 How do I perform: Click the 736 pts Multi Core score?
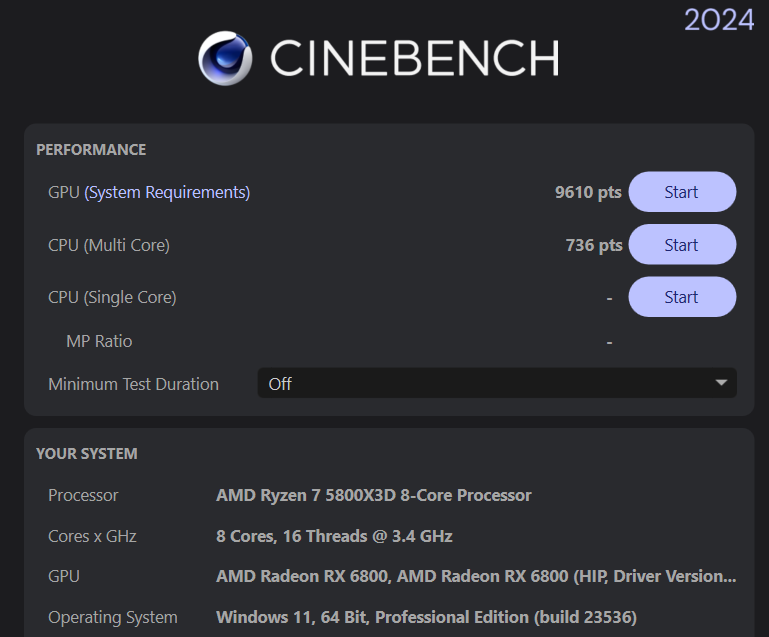[593, 245]
